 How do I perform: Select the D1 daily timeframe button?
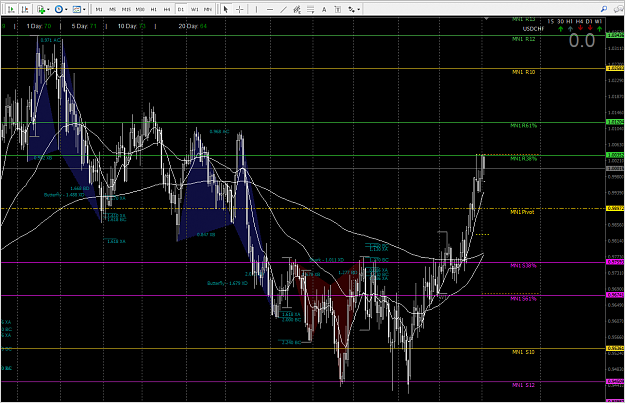[x=181, y=9]
